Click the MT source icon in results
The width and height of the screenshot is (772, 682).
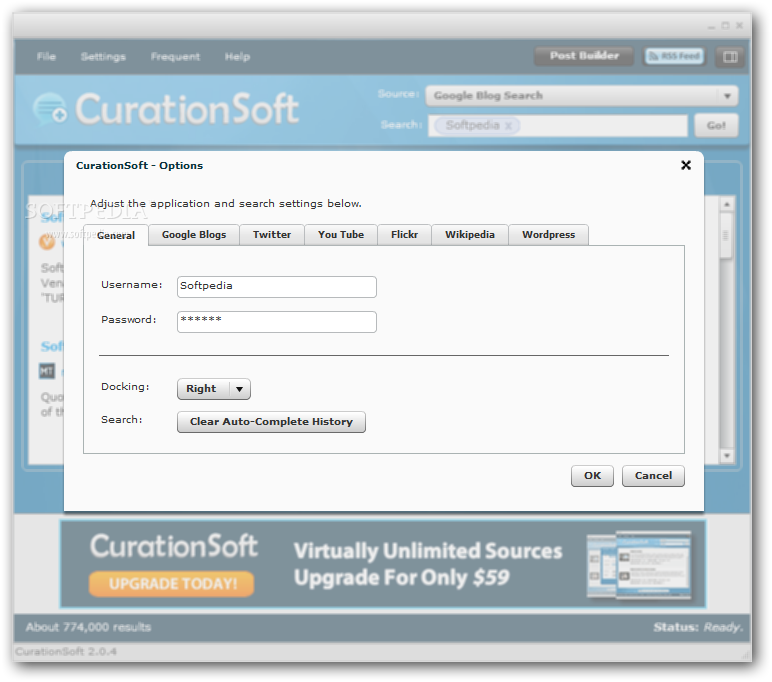tap(47, 371)
